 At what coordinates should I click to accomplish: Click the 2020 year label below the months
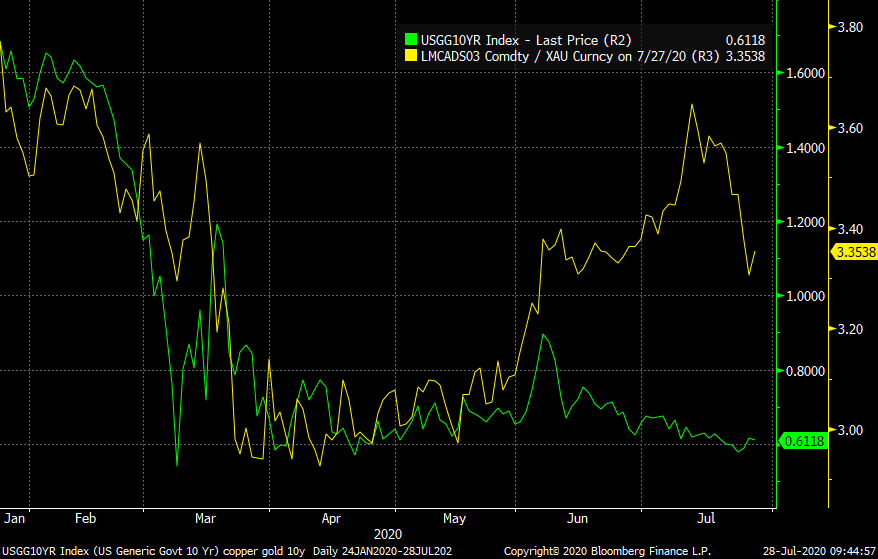coord(386,536)
